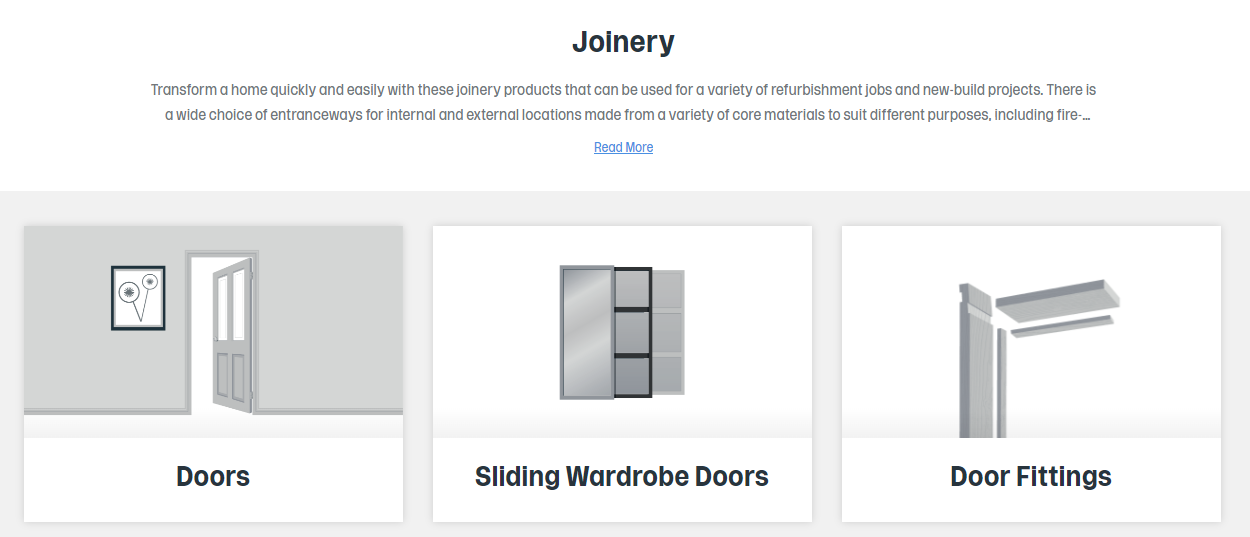Screen dimensions: 1250x537
Task: Click the skirting board in Doors illustration
Action: click(x=105, y=409)
